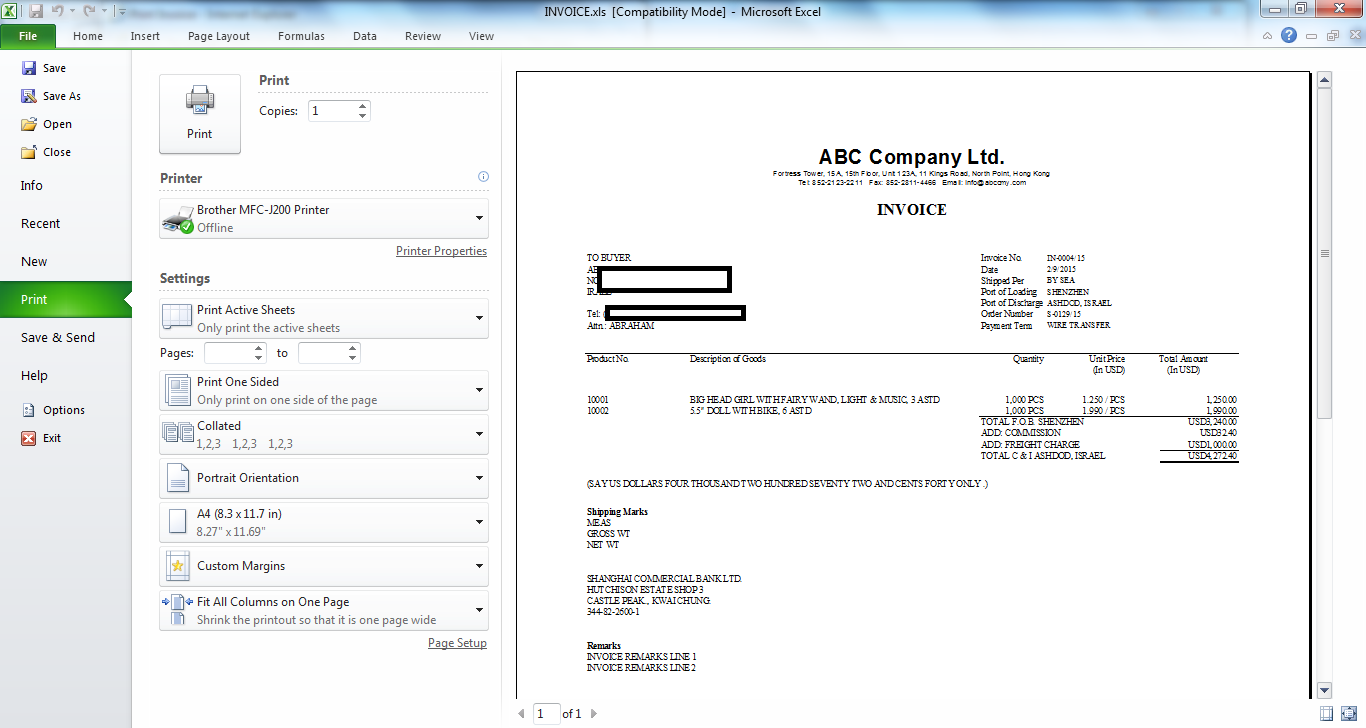The image size is (1366, 728).
Task: Click the preview vertical scrollbar thumb
Action: (x=1325, y=254)
